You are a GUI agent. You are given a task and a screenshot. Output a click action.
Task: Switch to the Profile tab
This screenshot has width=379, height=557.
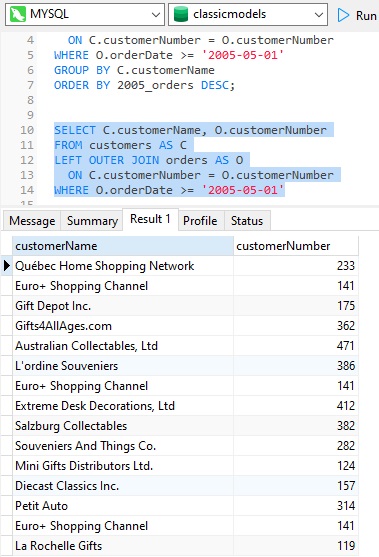[x=200, y=221]
